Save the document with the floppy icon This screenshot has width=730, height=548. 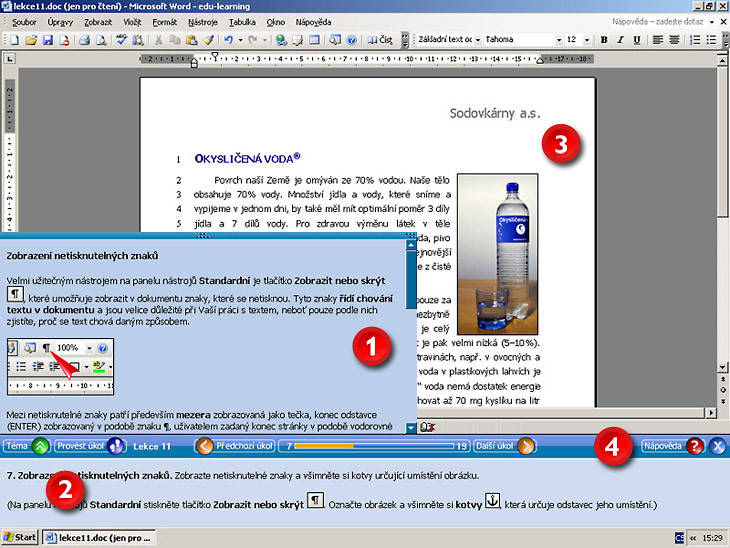tap(47, 40)
